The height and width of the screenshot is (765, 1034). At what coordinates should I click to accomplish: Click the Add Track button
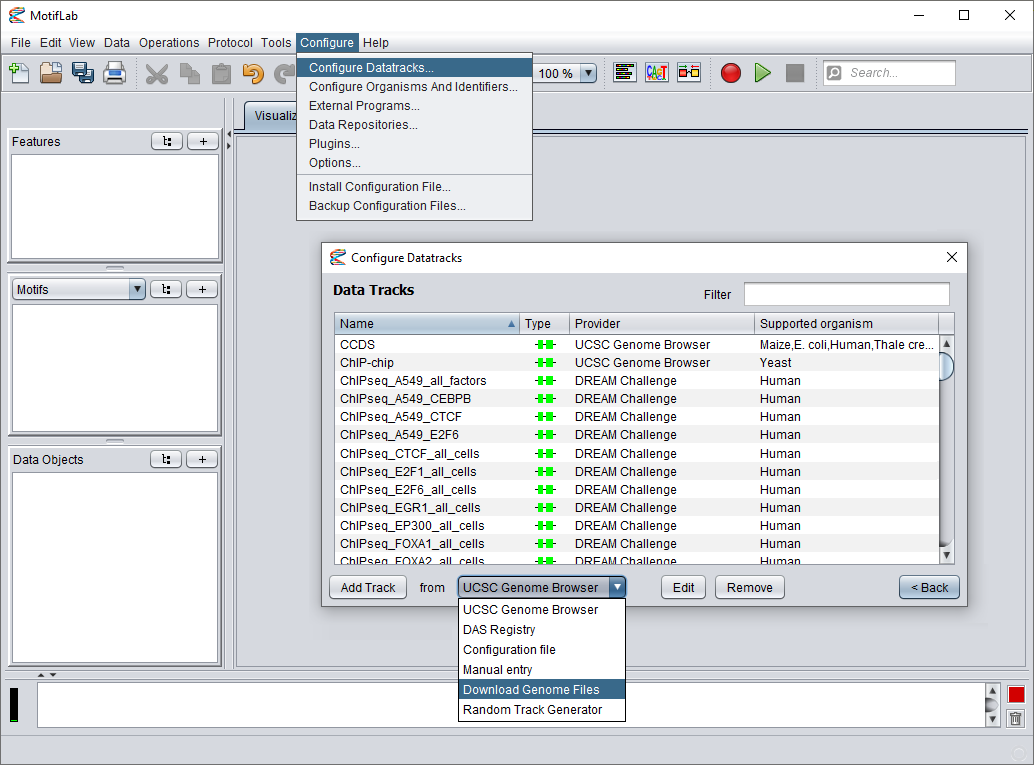(x=368, y=588)
